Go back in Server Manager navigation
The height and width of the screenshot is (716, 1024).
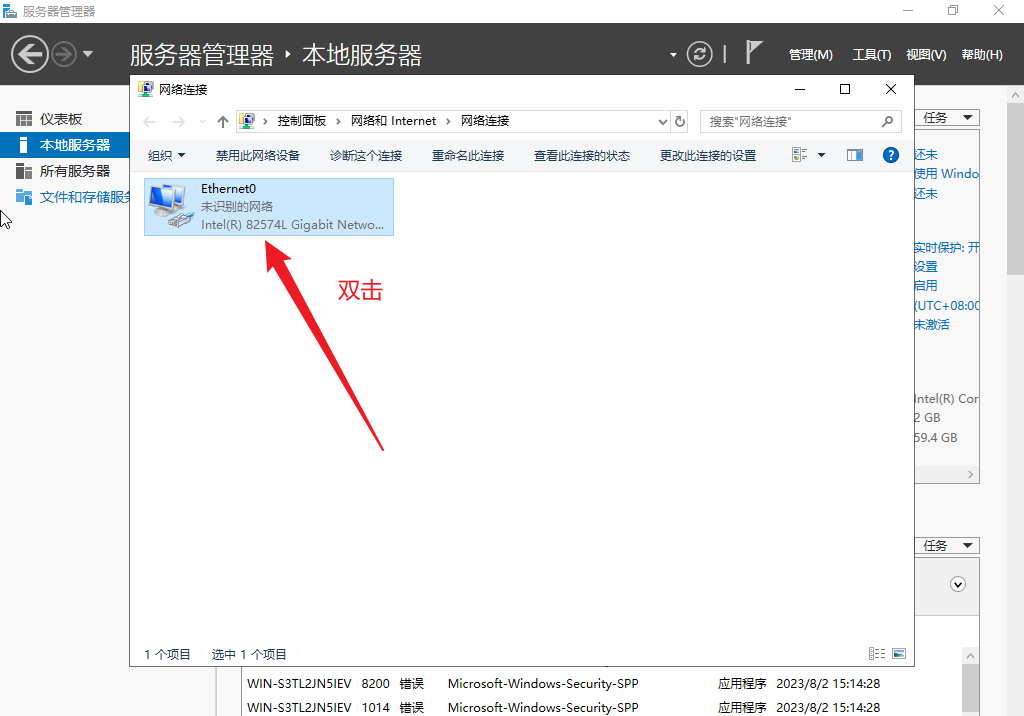pos(29,54)
